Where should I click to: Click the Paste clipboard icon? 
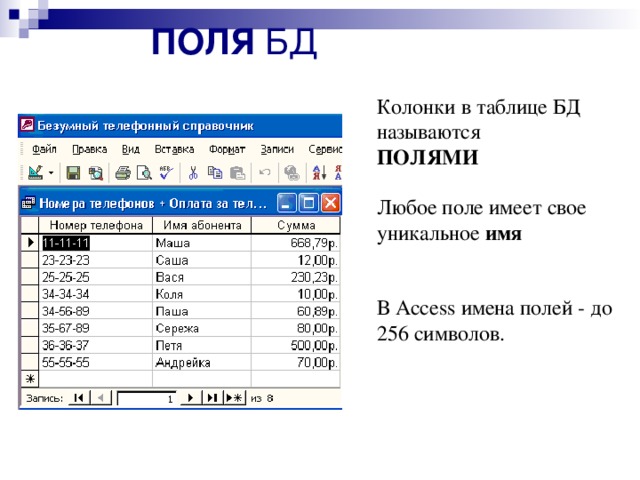point(238,173)
